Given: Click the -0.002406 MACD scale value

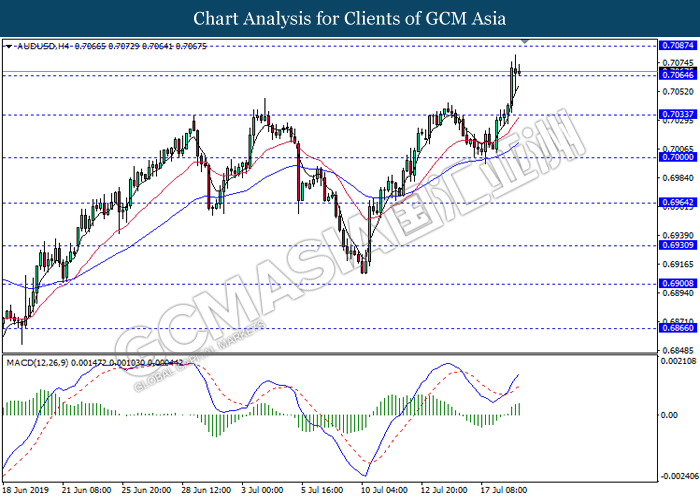Looking at the screenshot, I should tap(679, 476).
